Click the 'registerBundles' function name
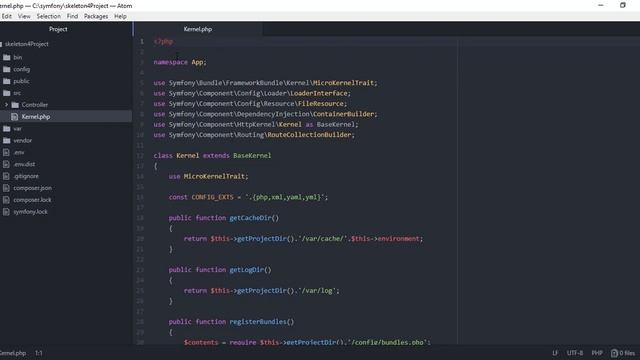640x360 pixels. point(258,322)
